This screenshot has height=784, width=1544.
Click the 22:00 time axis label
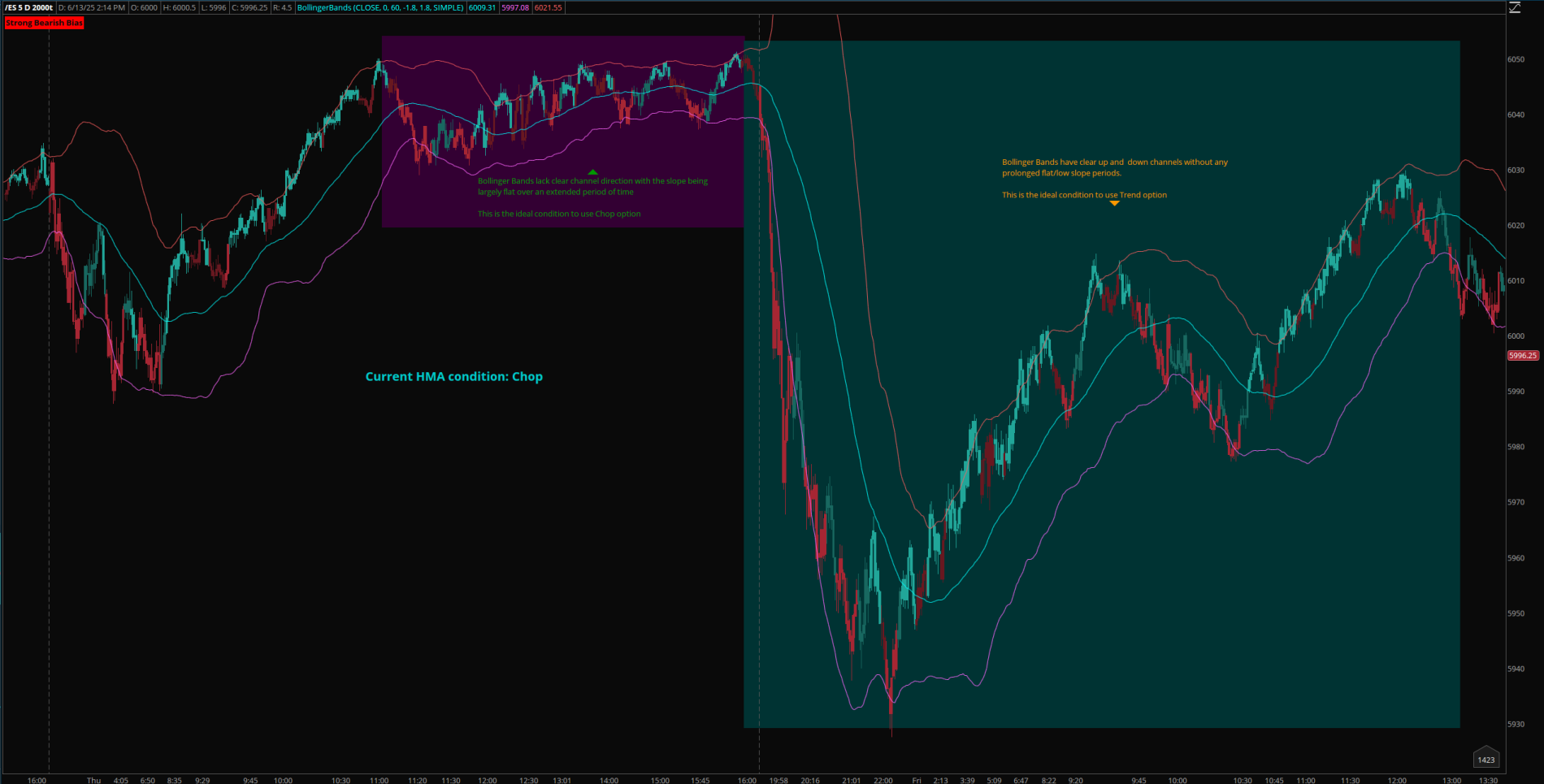coord(883,780)
